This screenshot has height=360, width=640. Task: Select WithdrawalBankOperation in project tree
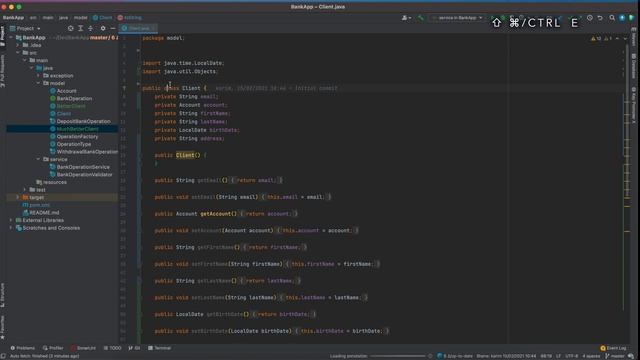tap(84, 152)
